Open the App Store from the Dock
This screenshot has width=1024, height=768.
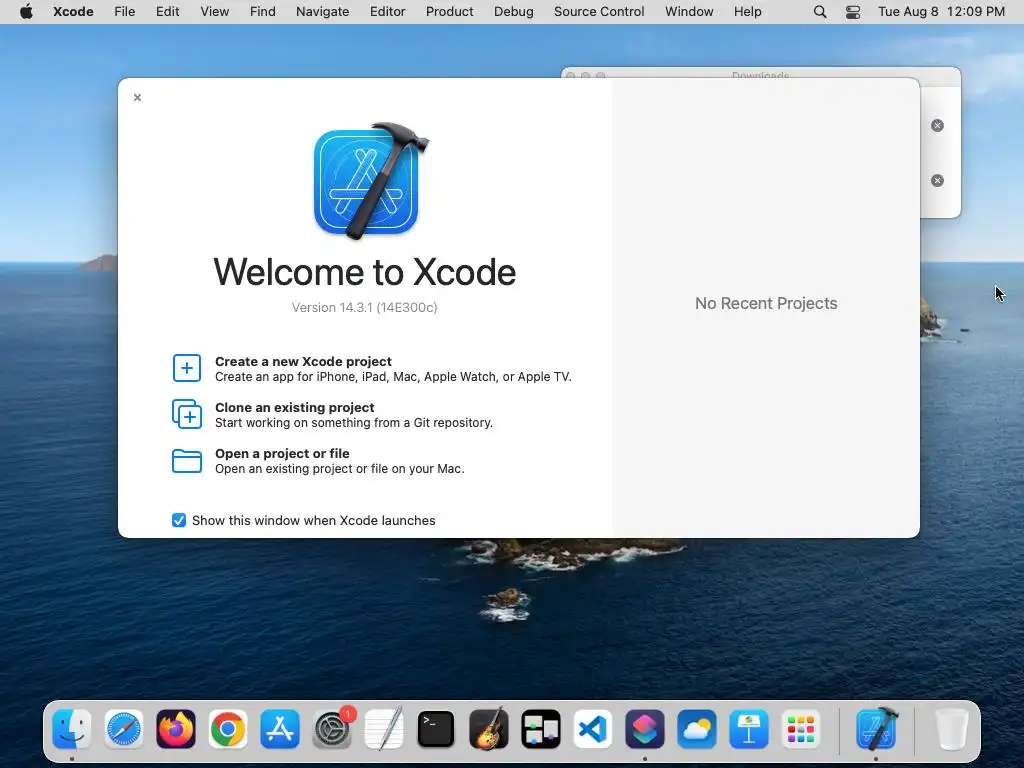tap(280, 729)
